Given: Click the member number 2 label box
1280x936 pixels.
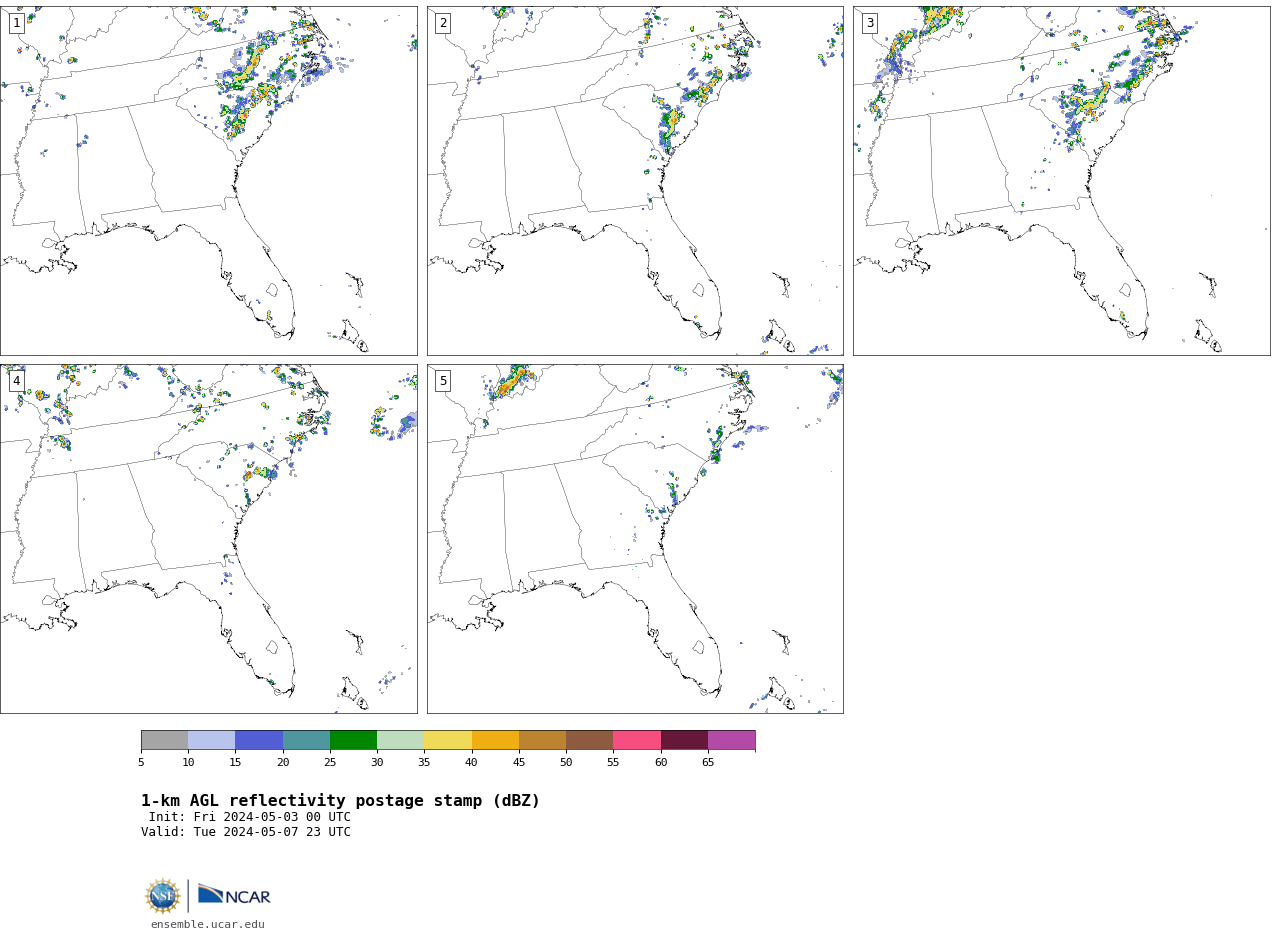Looking at the screenshot, I should coord(443,23).
